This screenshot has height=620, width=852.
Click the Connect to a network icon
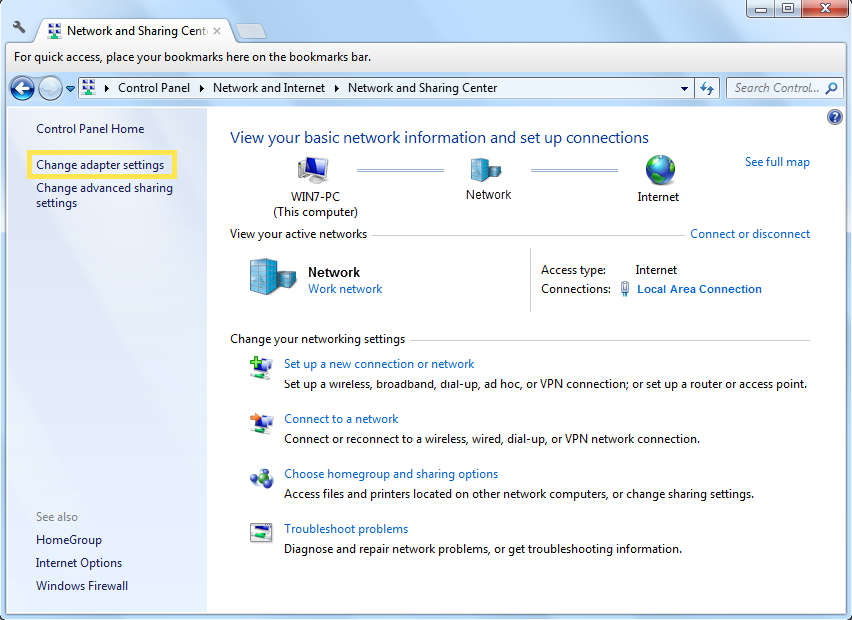(x=261, y=423)
